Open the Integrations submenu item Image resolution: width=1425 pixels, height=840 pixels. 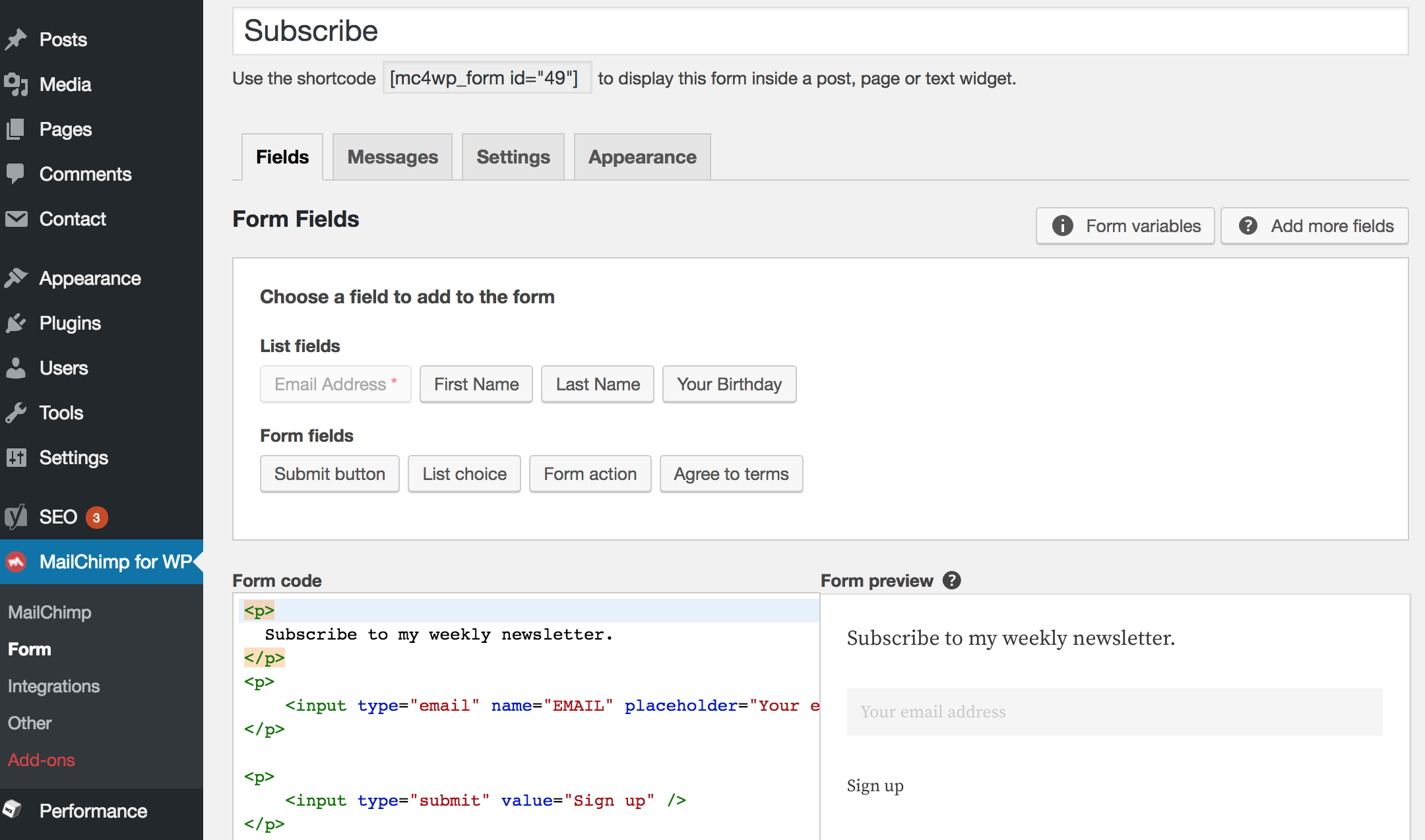tap(54, 686)
